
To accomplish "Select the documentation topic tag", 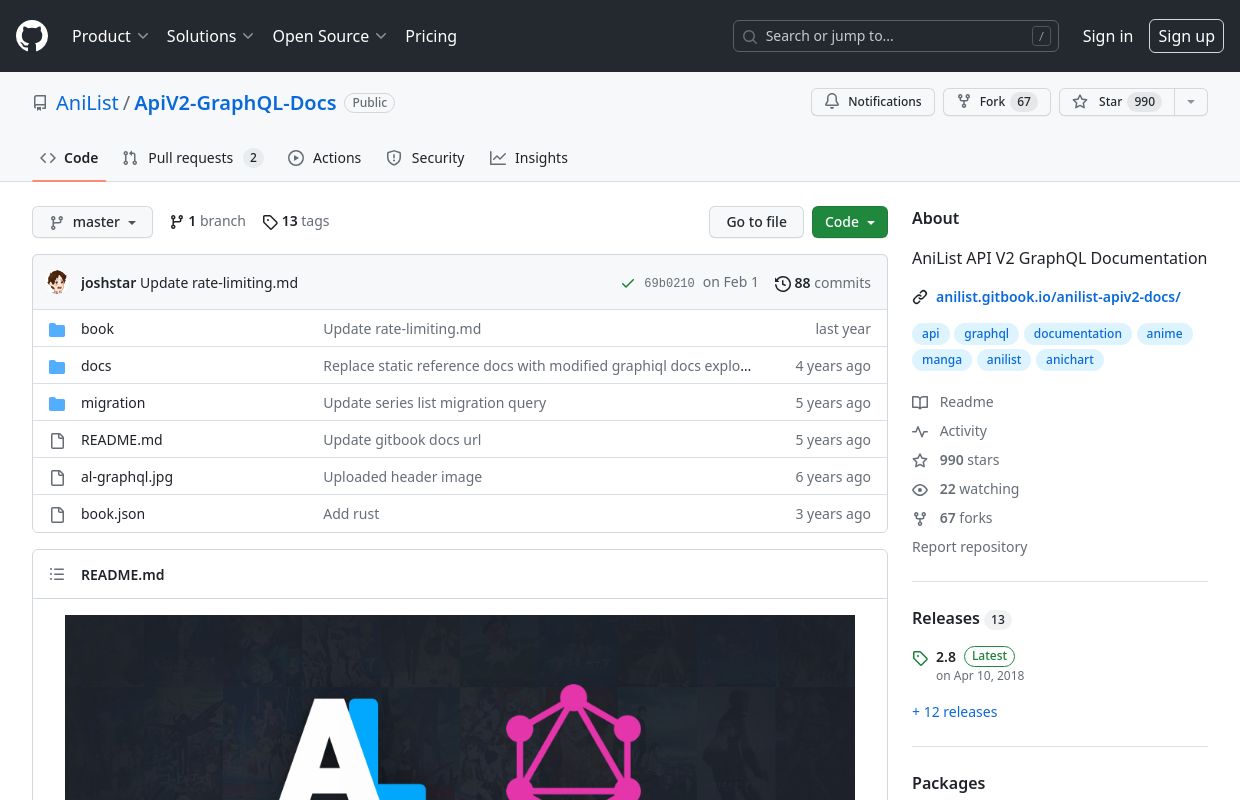I will coord(1077,334).
